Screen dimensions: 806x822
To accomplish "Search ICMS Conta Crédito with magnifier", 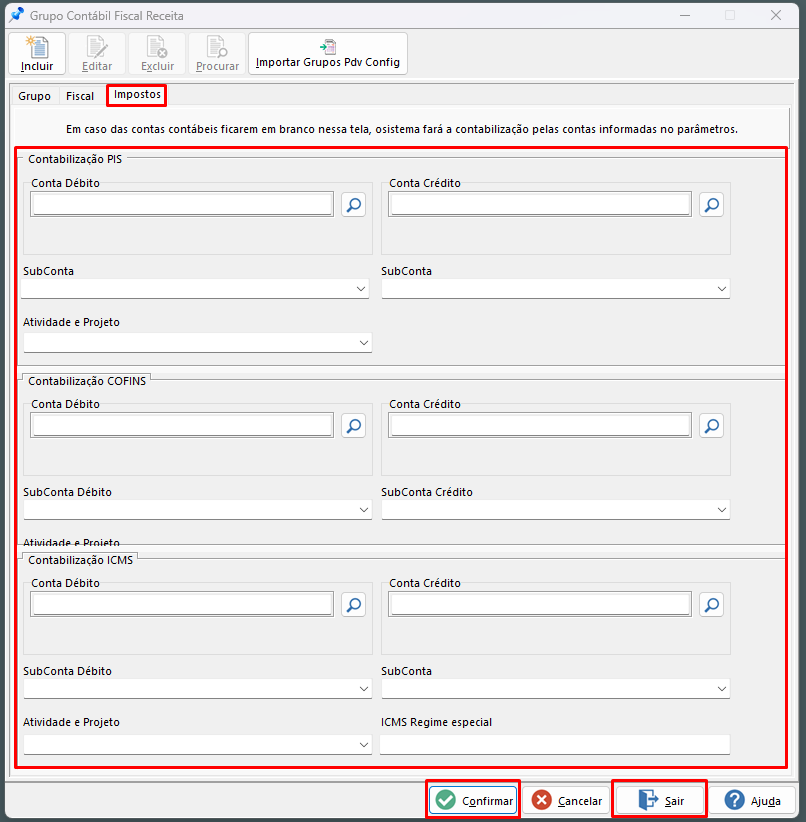I will pyautogui.click(x=712, y=604).
